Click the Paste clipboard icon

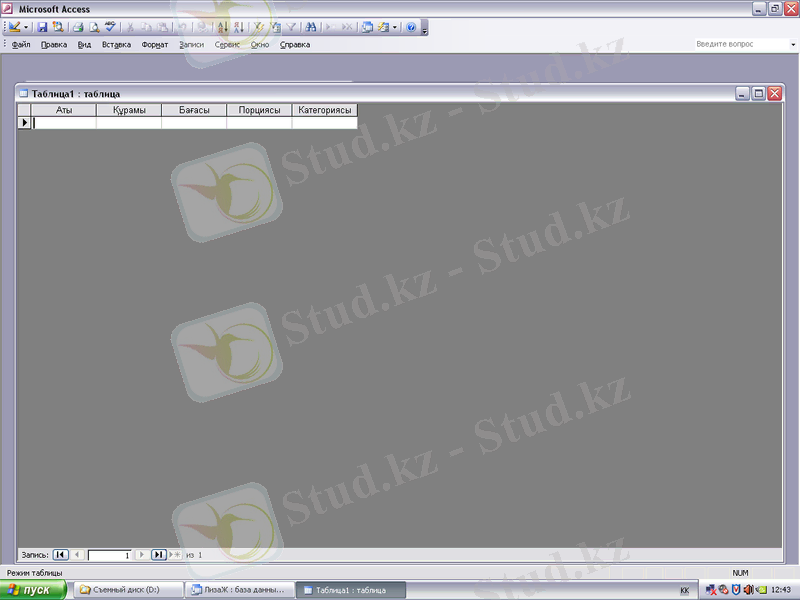pyautogui.click(x=163, y=27)
